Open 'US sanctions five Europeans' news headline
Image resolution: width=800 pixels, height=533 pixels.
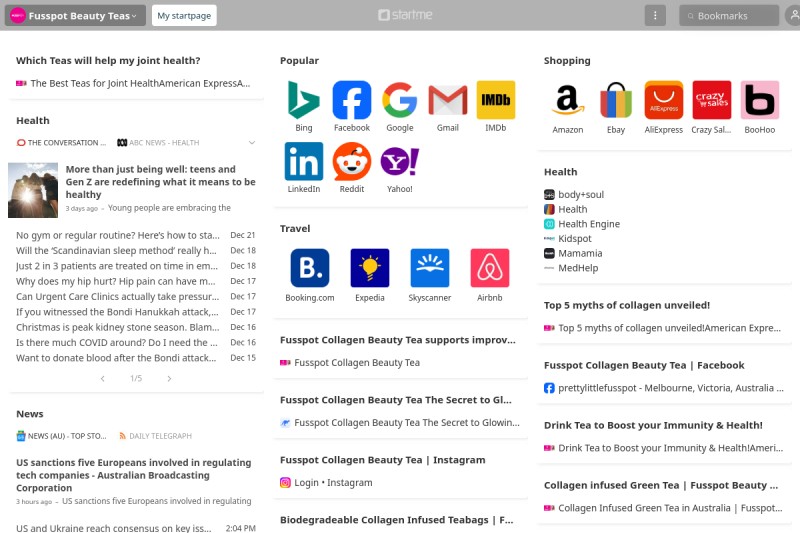pyautogui.click(x=134, y=475)
